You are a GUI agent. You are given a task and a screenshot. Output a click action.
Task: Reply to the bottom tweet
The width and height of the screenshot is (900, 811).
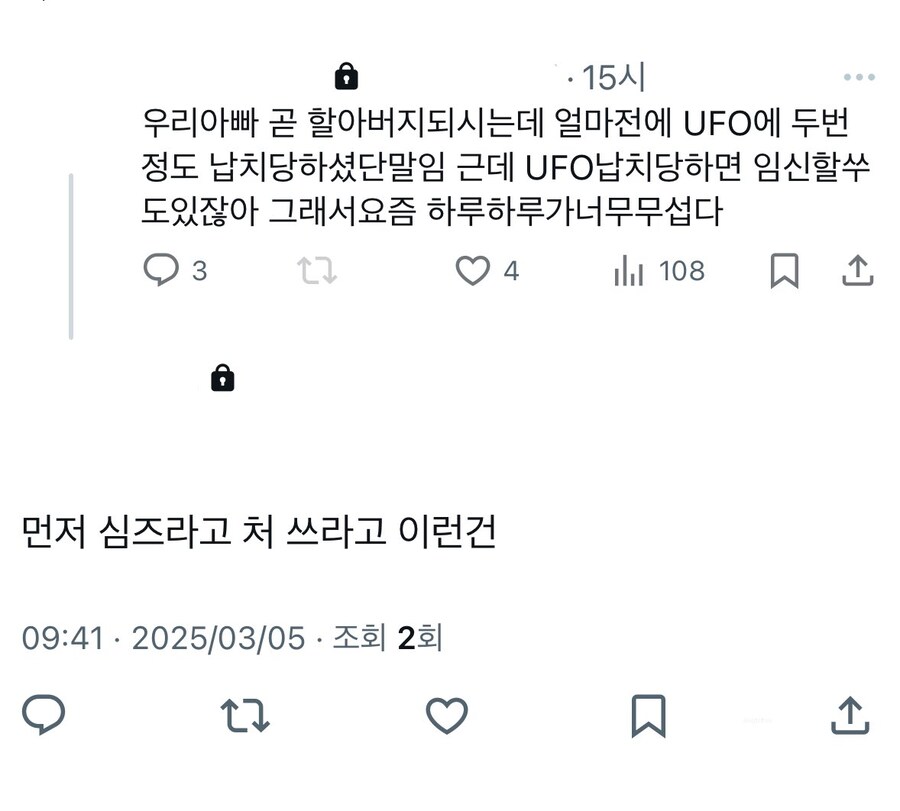pyautogui.click(x=42, y=714)
